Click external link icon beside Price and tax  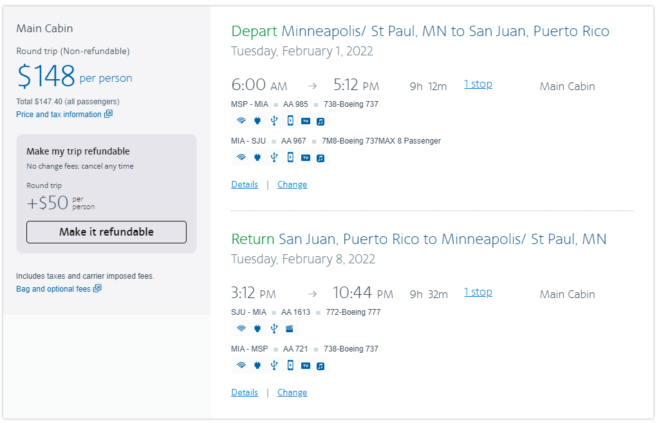click(x=109, y=114)
